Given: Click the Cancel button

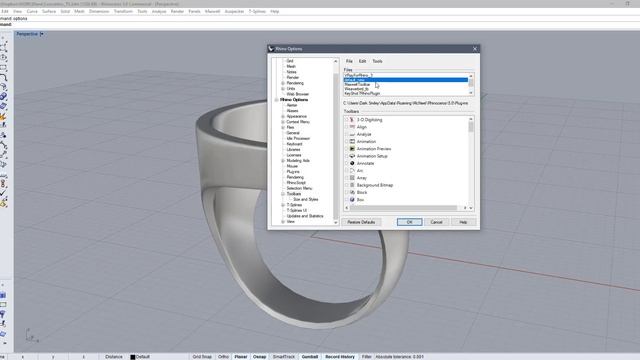Looking at the screenshot, I should pyautogui.click(x=436, y=222).
